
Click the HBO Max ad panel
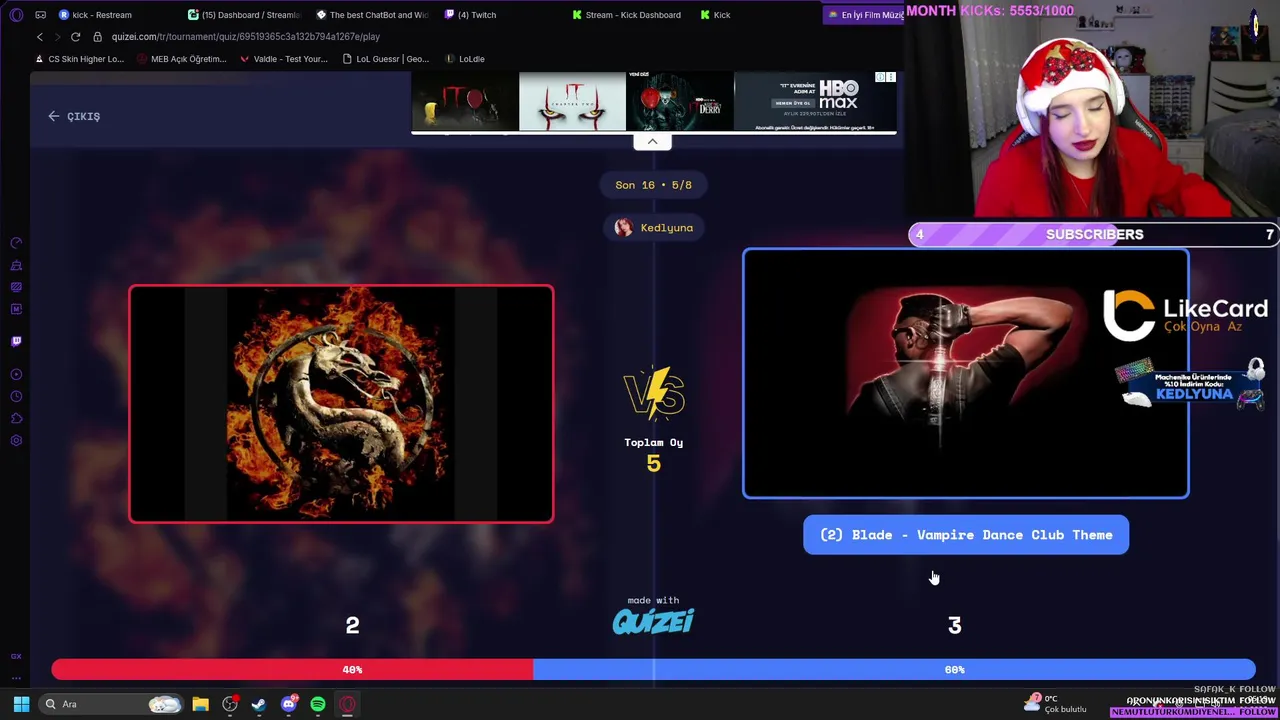point(814,102)
